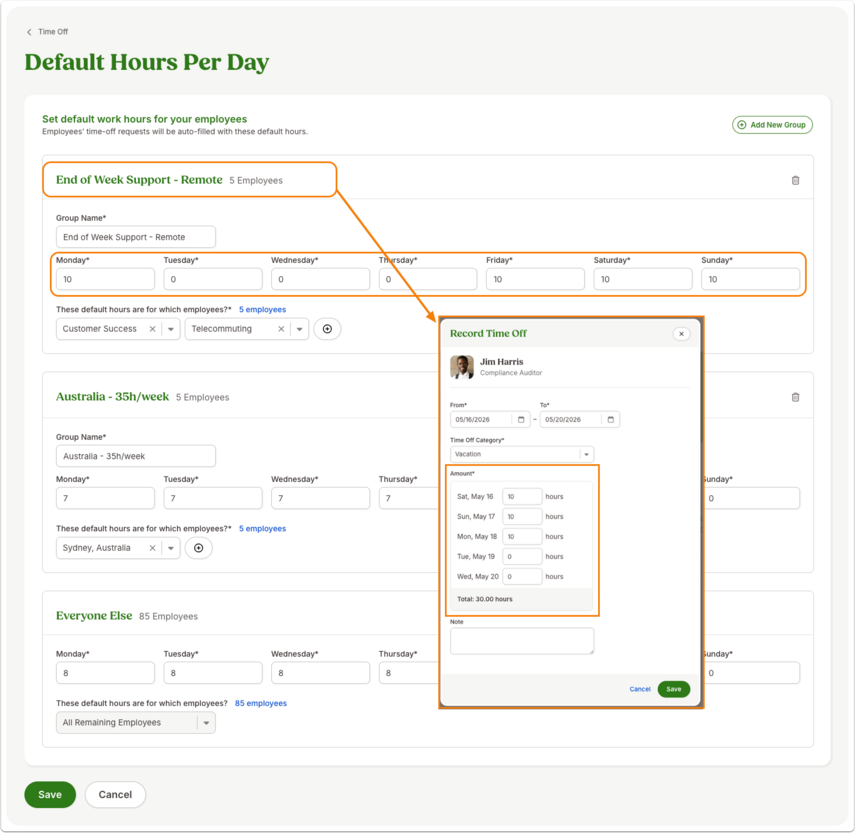Click the Everyone Else heading

94,616
